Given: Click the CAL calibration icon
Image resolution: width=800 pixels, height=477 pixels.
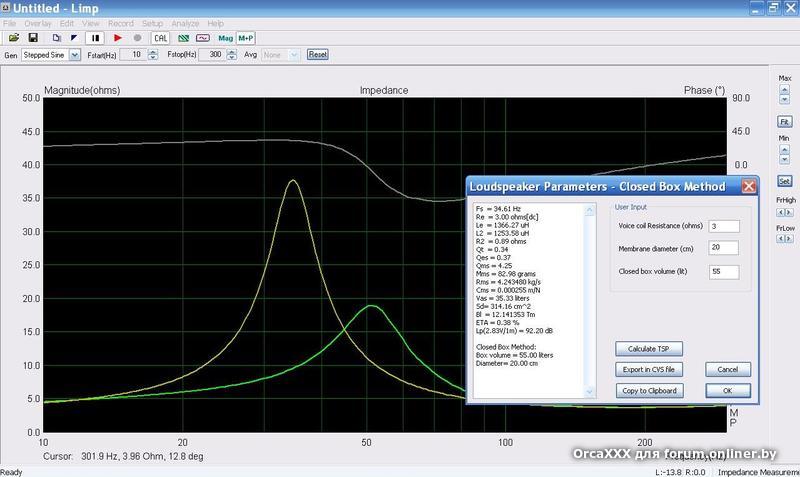Looking at the screenshot, I should pos(160,38).
